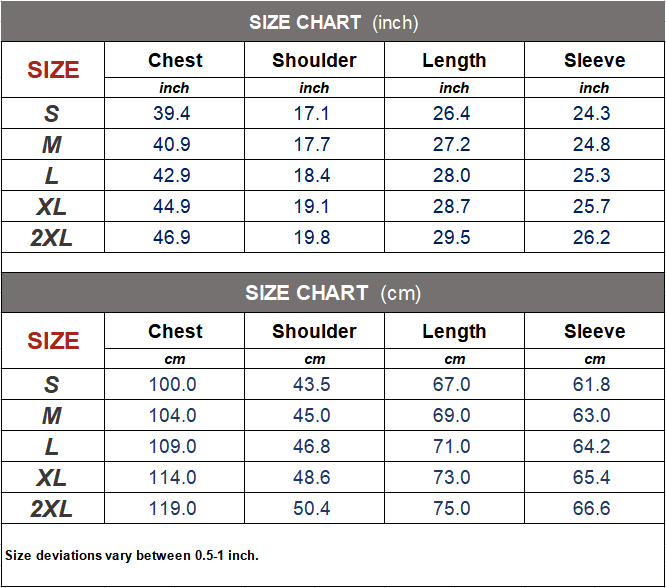This screenshot has height=588, width=666.
Task: Click the size deviations note text
Action: (132, 555)
